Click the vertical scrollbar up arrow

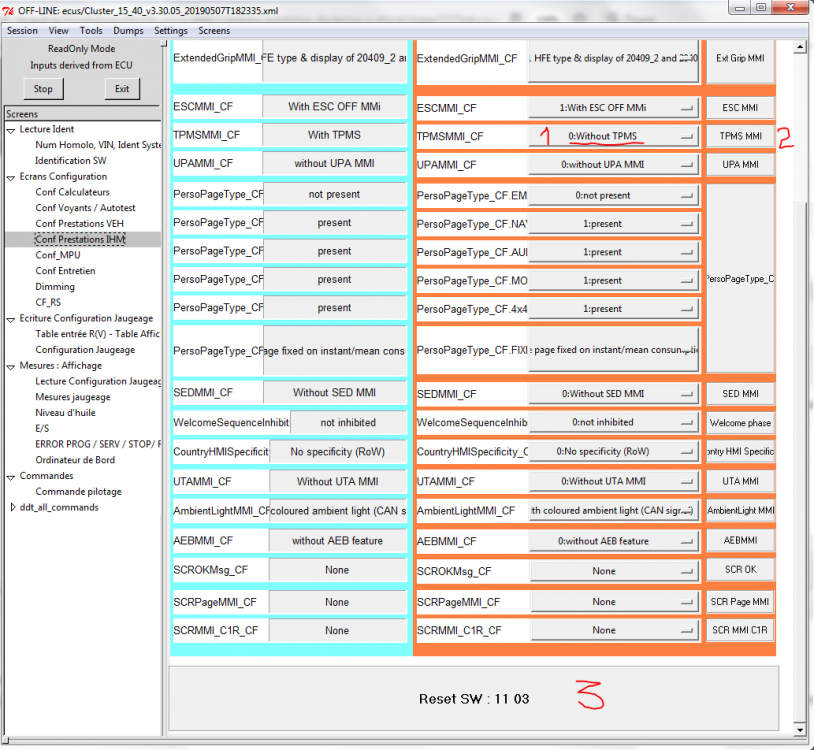coord(800,48)
